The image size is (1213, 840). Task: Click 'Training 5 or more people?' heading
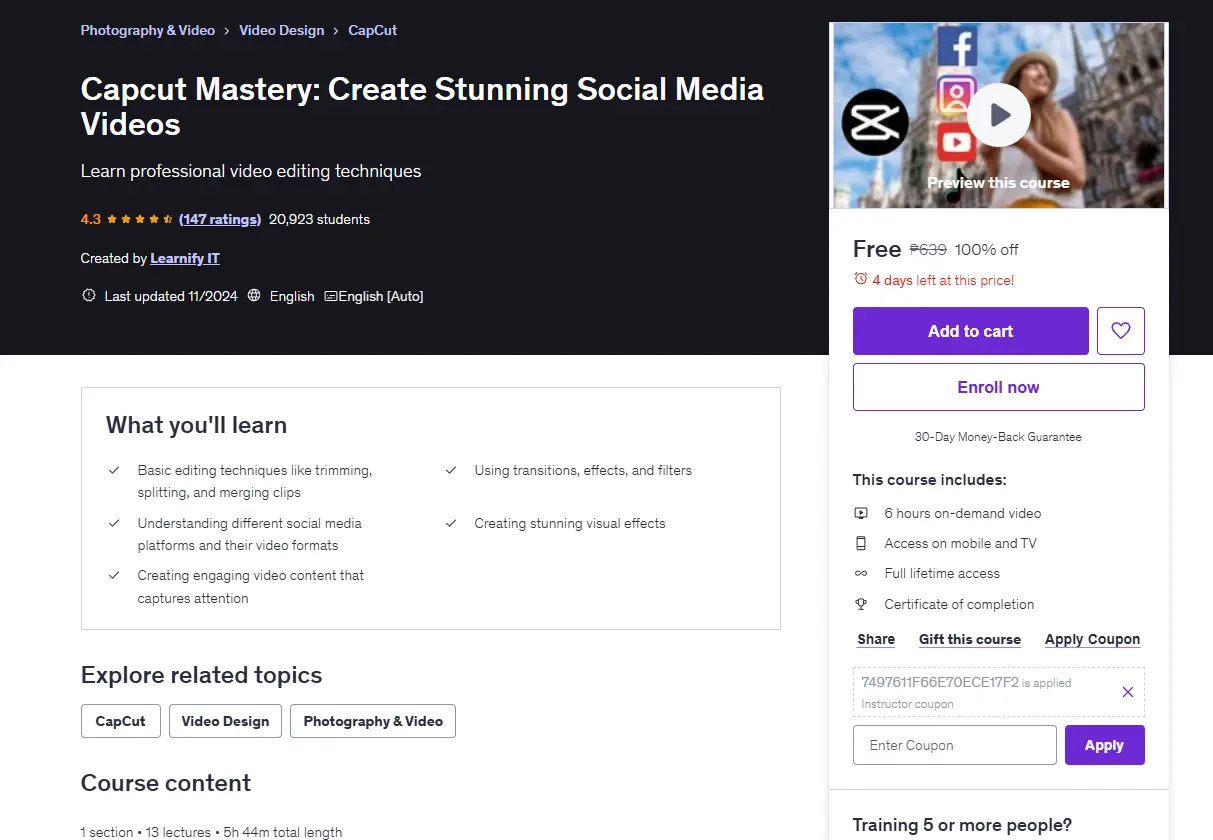tap(962, 825)
